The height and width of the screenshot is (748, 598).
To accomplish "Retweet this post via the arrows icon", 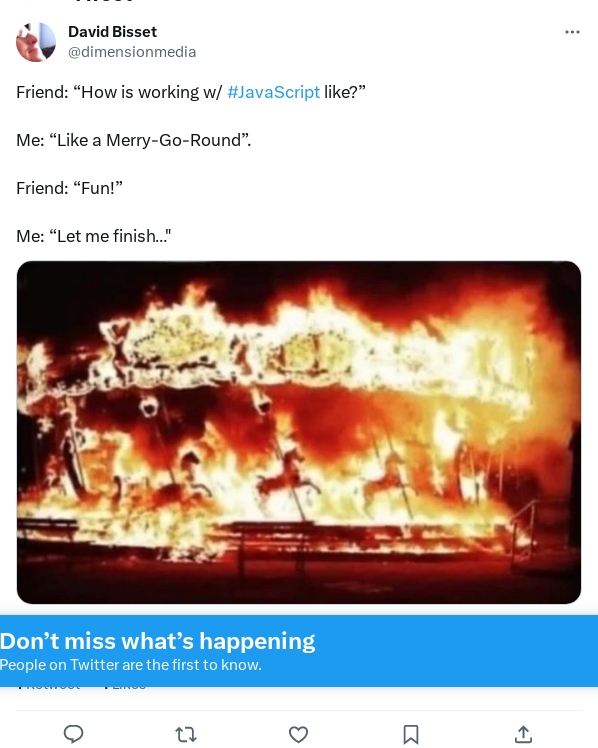I will [x=186, y=735].
